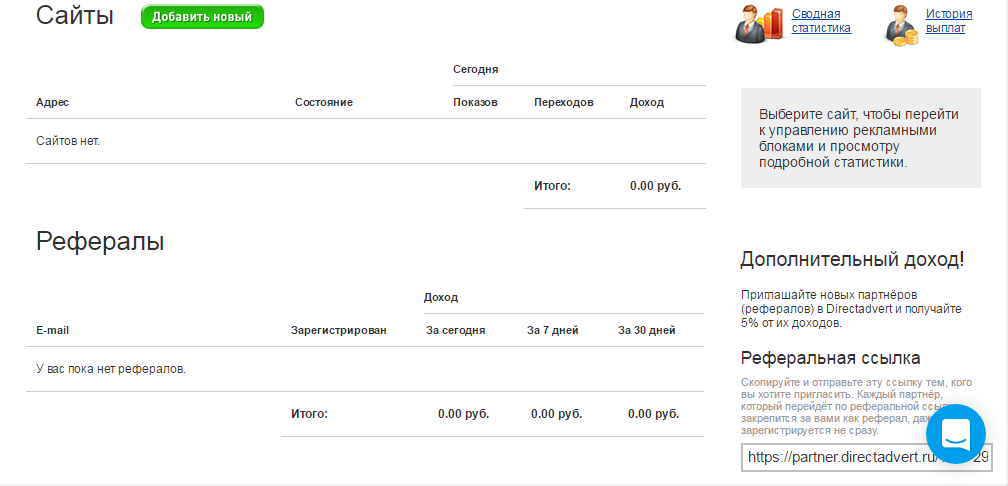The height and width of the screenshot is (486, 1008).
Task: Click the "Доход" column header in sites table
Action: 647,103
